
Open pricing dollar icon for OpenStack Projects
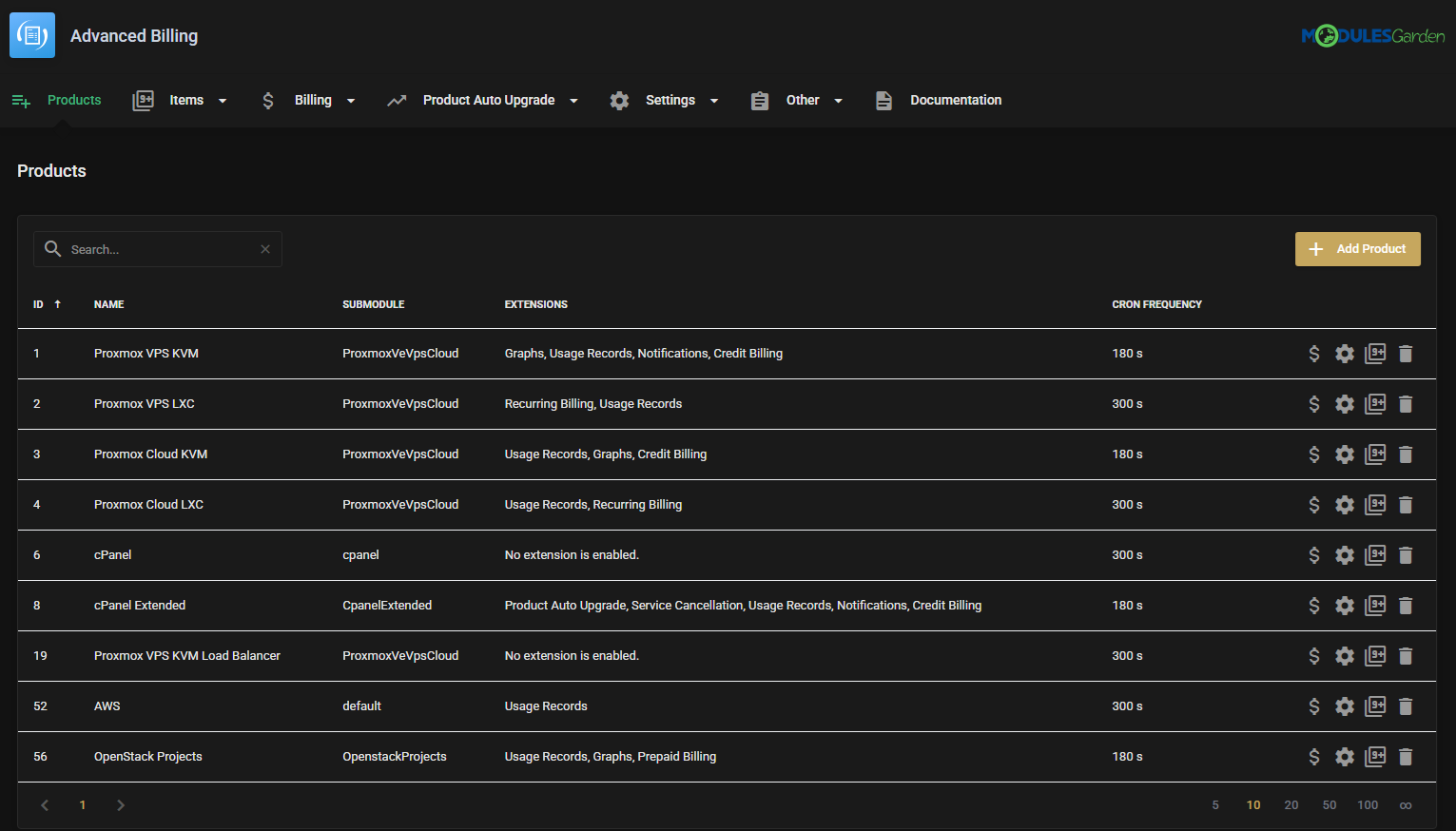1314,757
